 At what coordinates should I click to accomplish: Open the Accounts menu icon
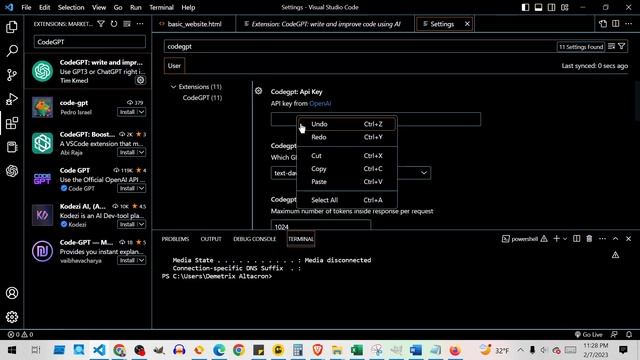point(12,293)
